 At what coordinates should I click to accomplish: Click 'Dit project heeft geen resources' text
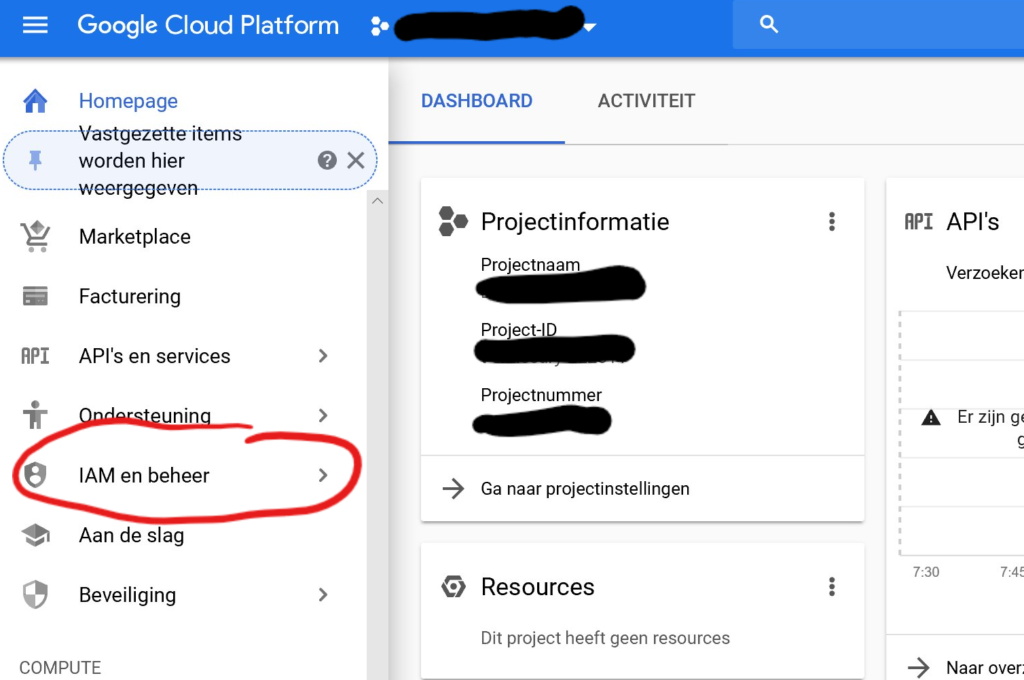coord(605,638)
